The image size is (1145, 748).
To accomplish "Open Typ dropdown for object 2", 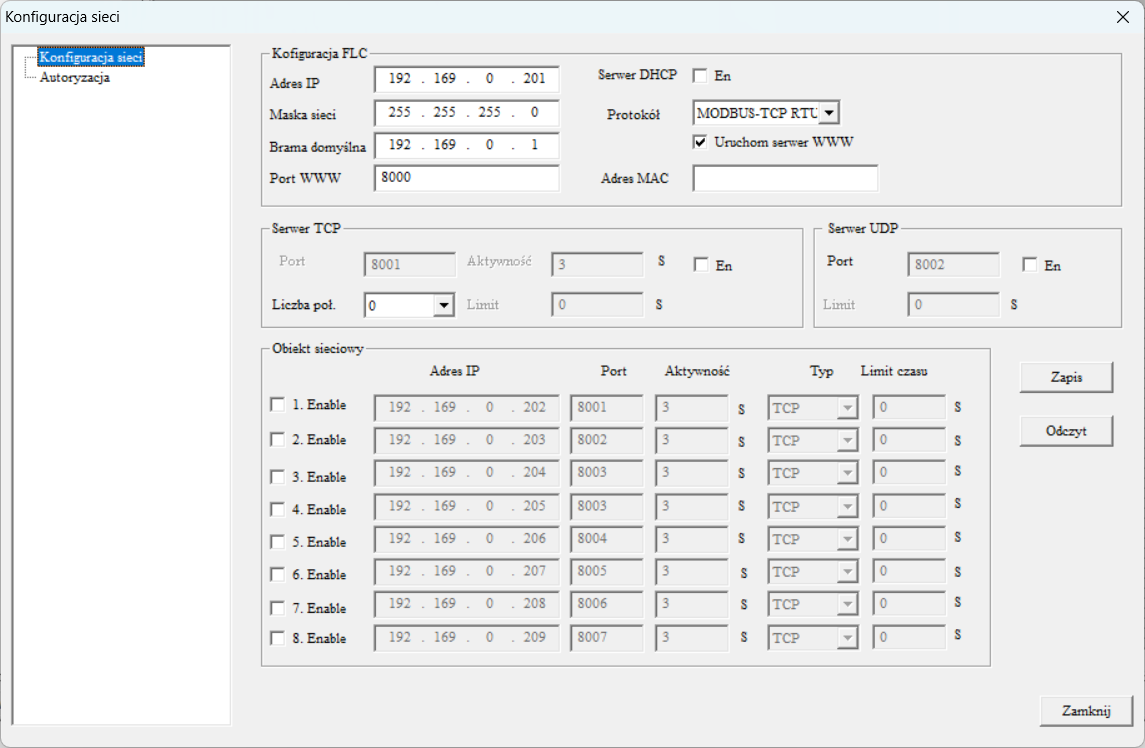I will (847, 441).
